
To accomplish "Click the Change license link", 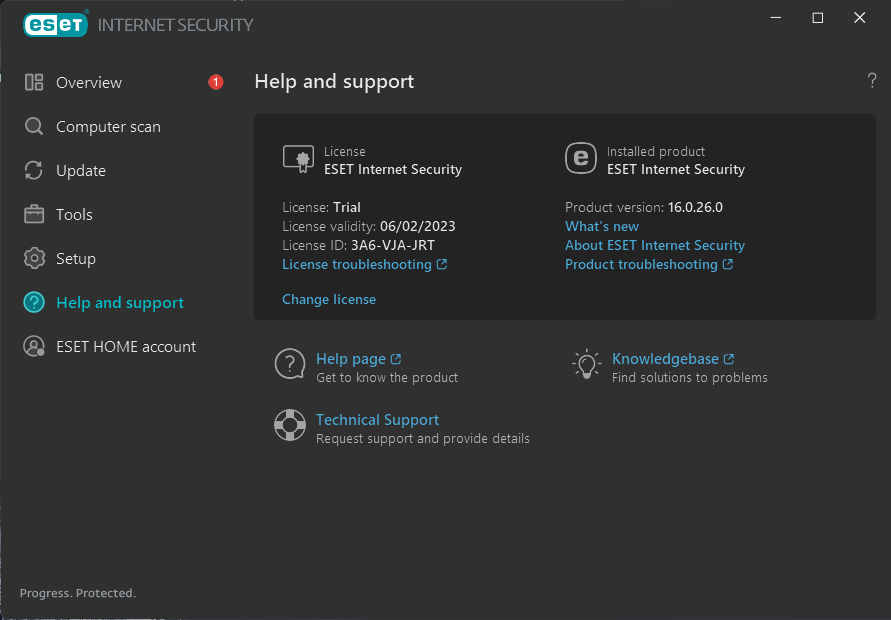I will [x=329, y=299].
